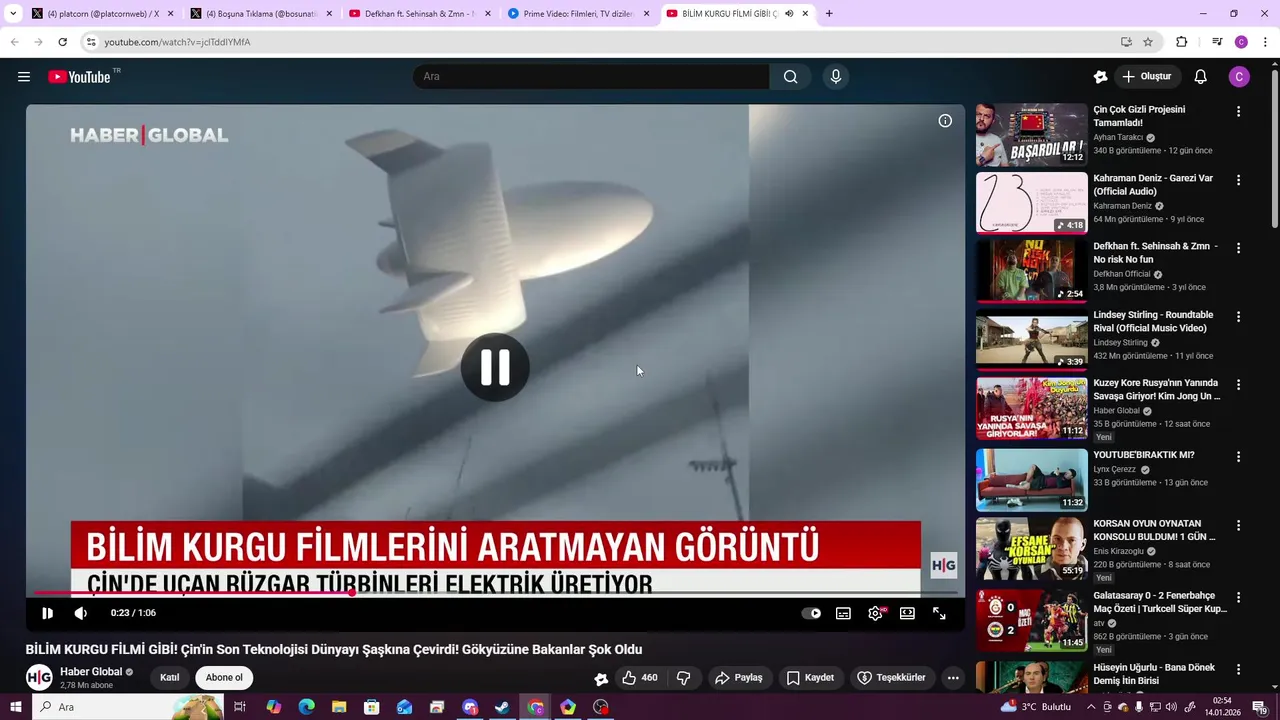This screenshot has width=1280, height=720.
Task: Open the Galatasaray 0 - 2 Fenerbahçe video title
Action: (x=1160, y=602)
